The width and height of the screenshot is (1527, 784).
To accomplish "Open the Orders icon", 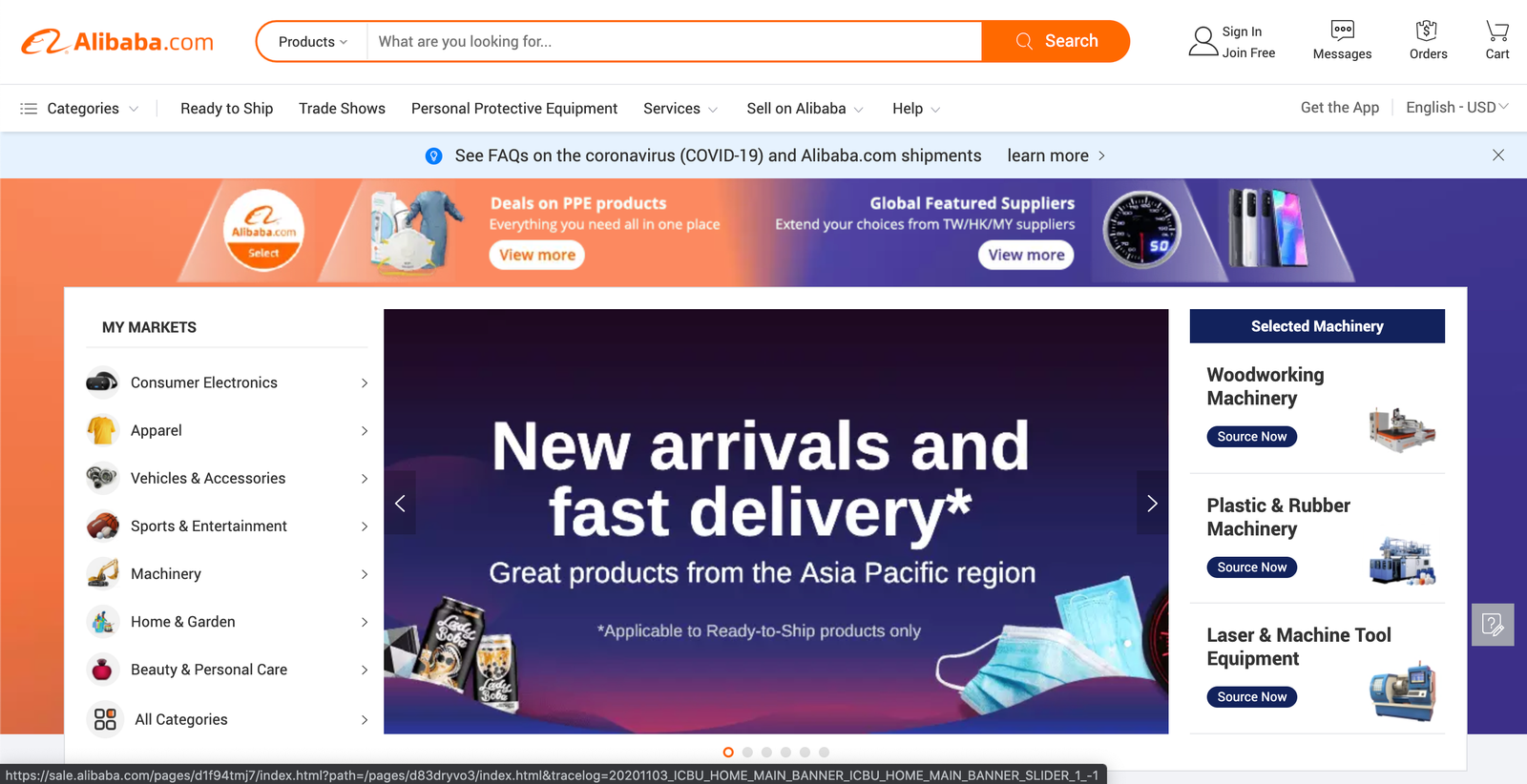I will pyautogui.click(x=1427, y=30).
